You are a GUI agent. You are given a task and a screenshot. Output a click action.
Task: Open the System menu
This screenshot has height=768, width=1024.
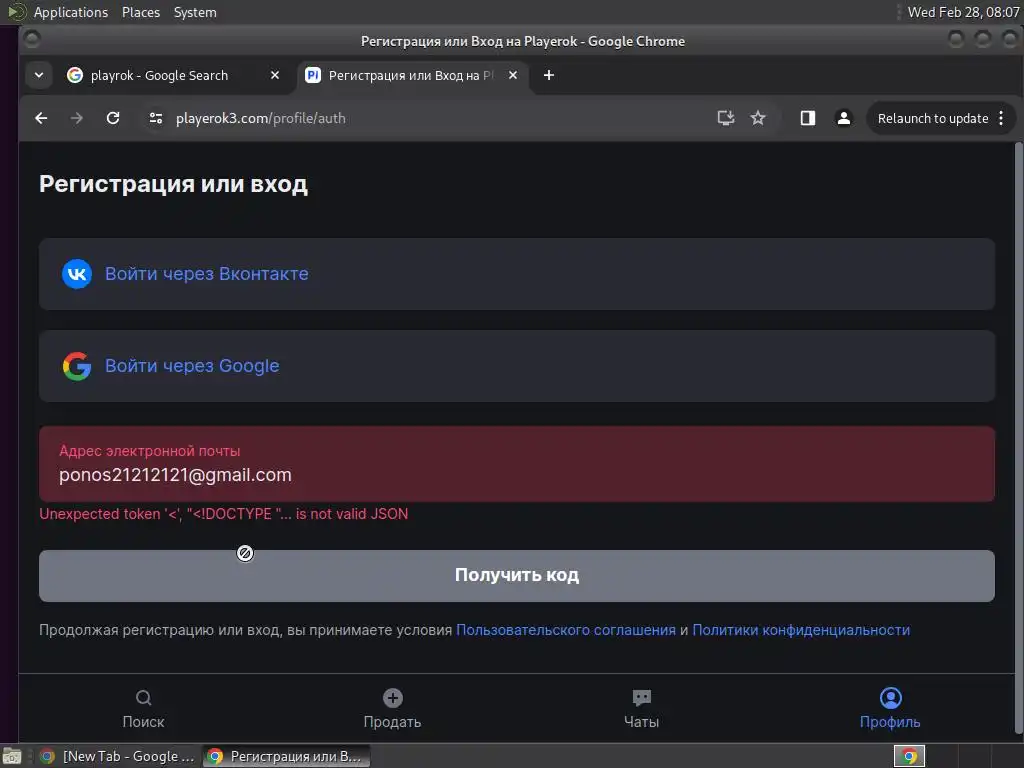coord(195,12)
